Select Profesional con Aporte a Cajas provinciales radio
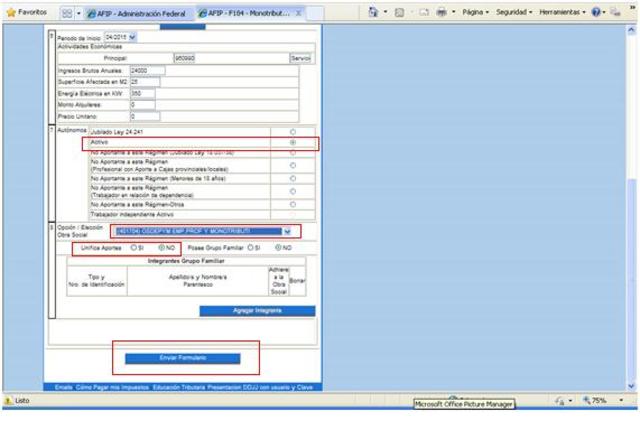The height and width of the screenshot is (430, 640). click(x=293, y=165)
